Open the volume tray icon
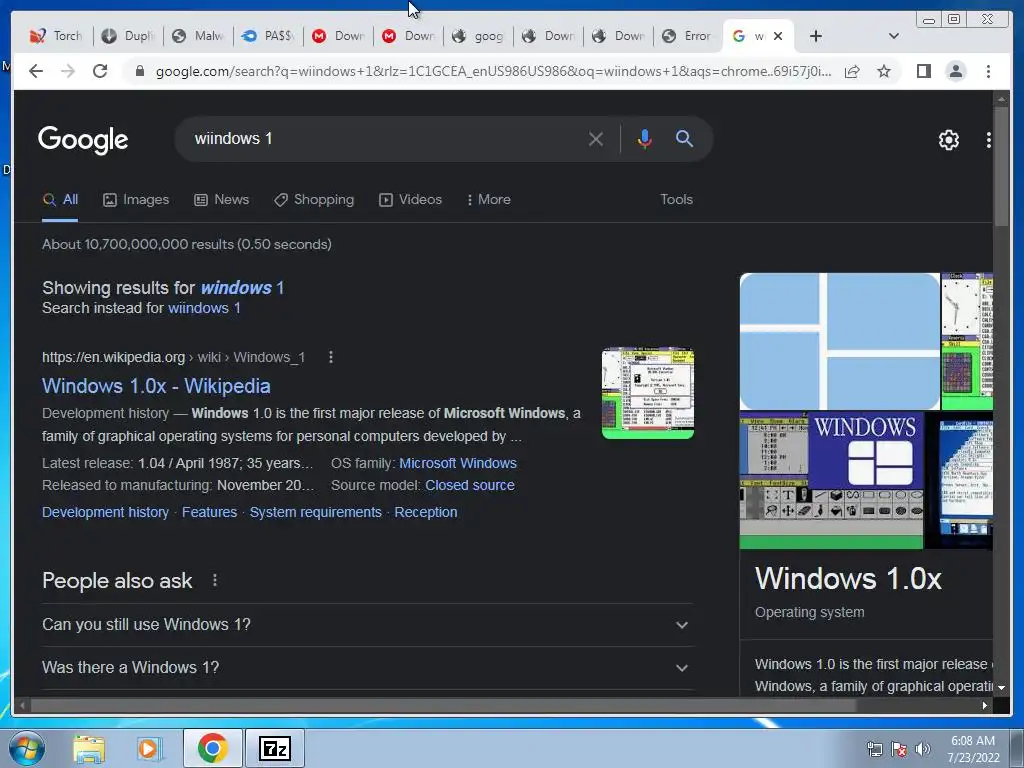Viewport: 1024px width, 768px height. (x=923, y=749)
